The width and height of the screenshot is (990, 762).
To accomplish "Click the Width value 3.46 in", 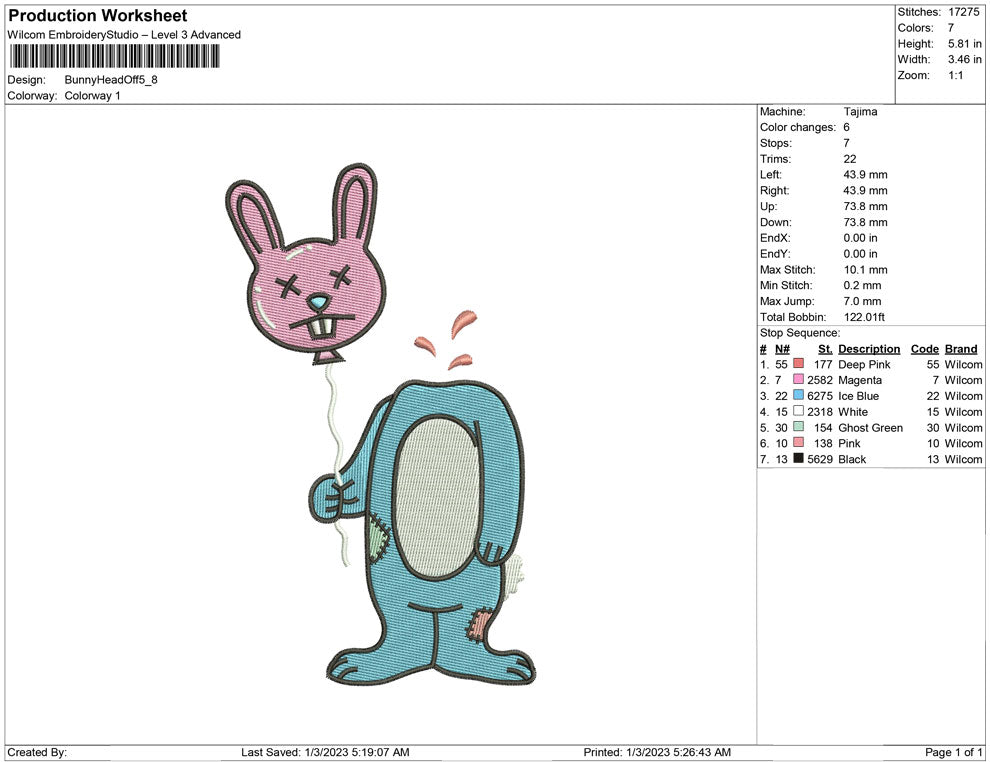I will click(965, 59).
